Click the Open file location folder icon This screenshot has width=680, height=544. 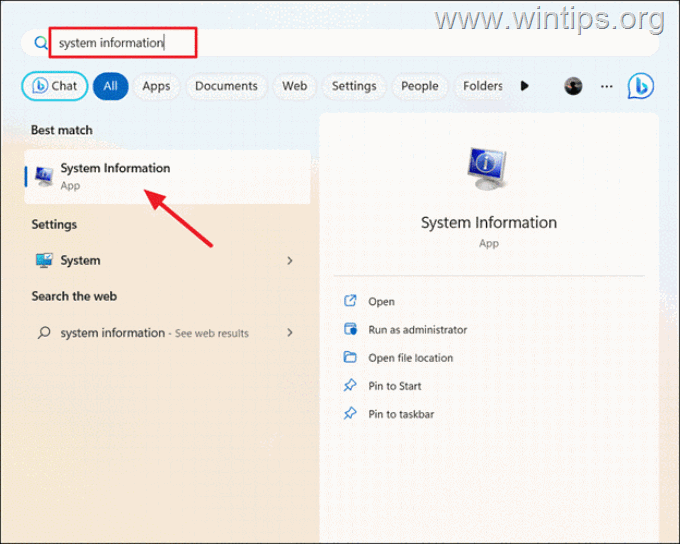pyautogui.click(x=350, y=357)
